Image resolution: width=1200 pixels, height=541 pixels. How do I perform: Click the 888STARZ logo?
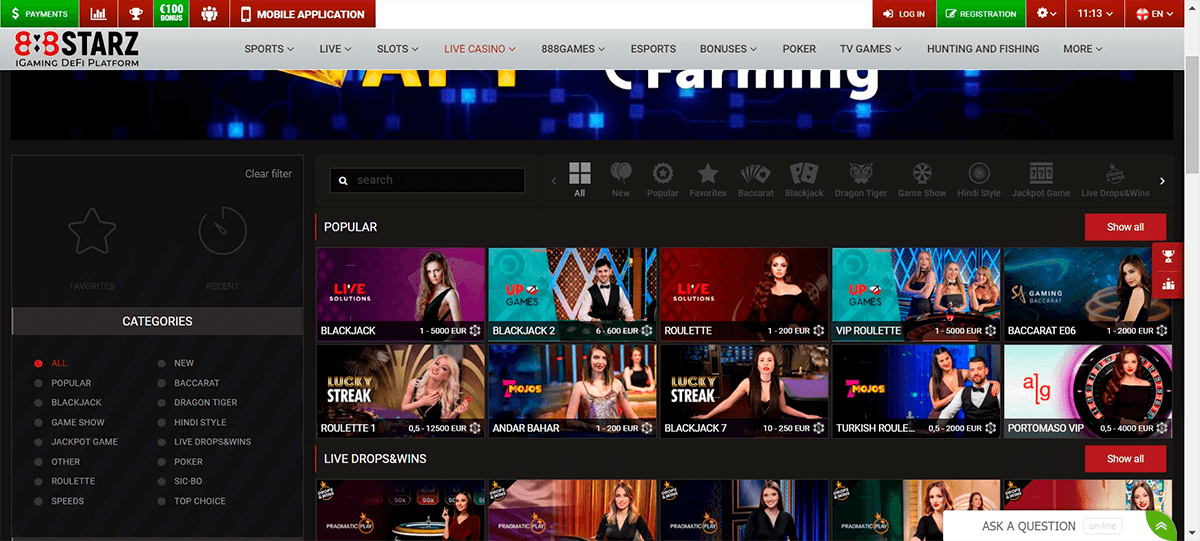click(x=76, y=48)
